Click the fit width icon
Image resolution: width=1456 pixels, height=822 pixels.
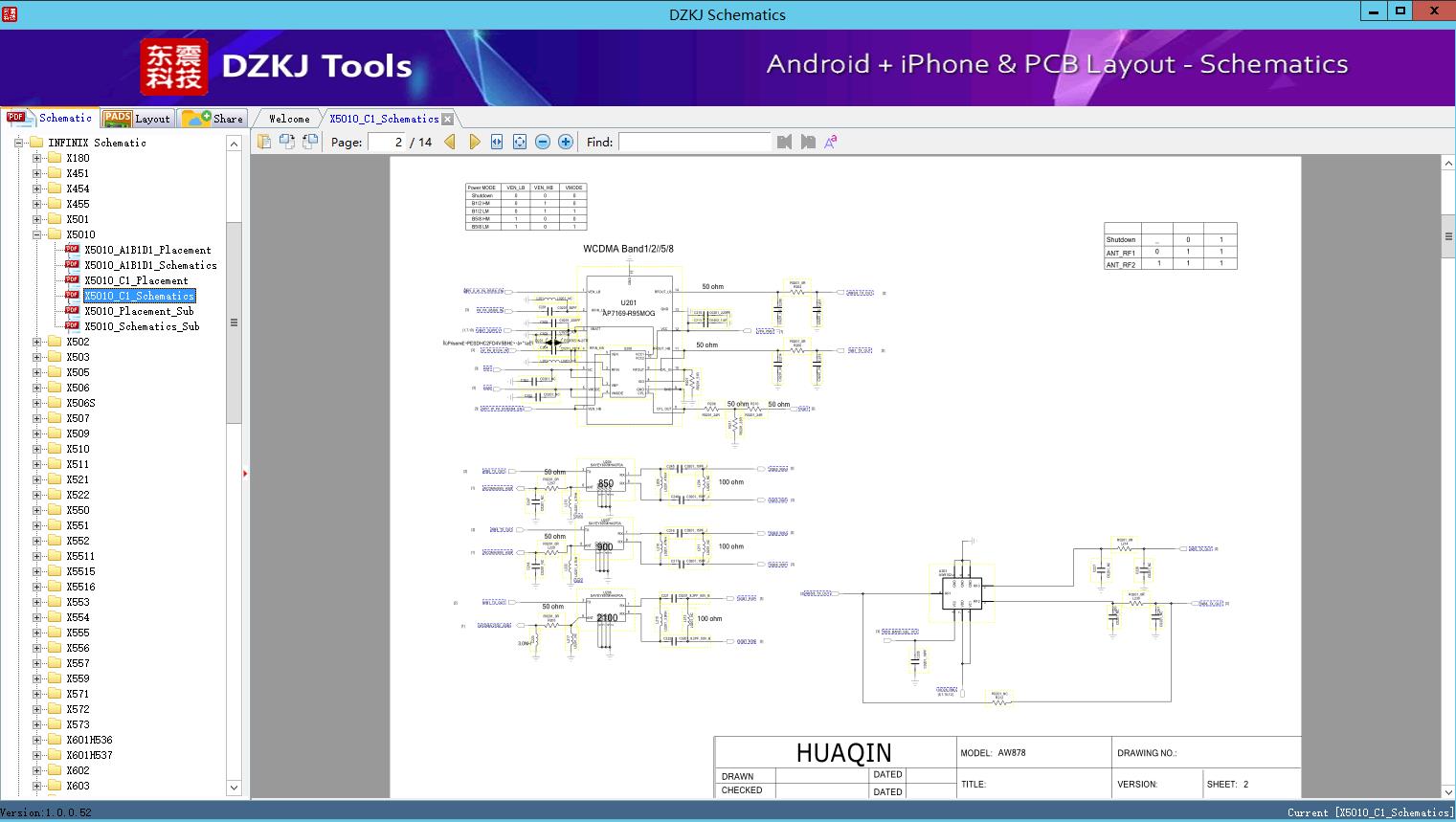pos(497,142)
